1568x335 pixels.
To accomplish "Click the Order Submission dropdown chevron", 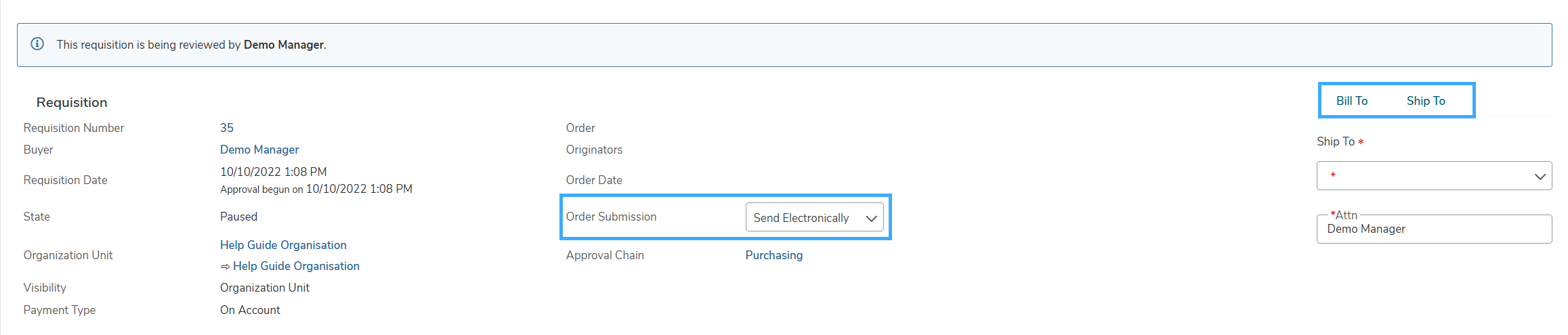I will pyautogui.click(x=871, y=218).
